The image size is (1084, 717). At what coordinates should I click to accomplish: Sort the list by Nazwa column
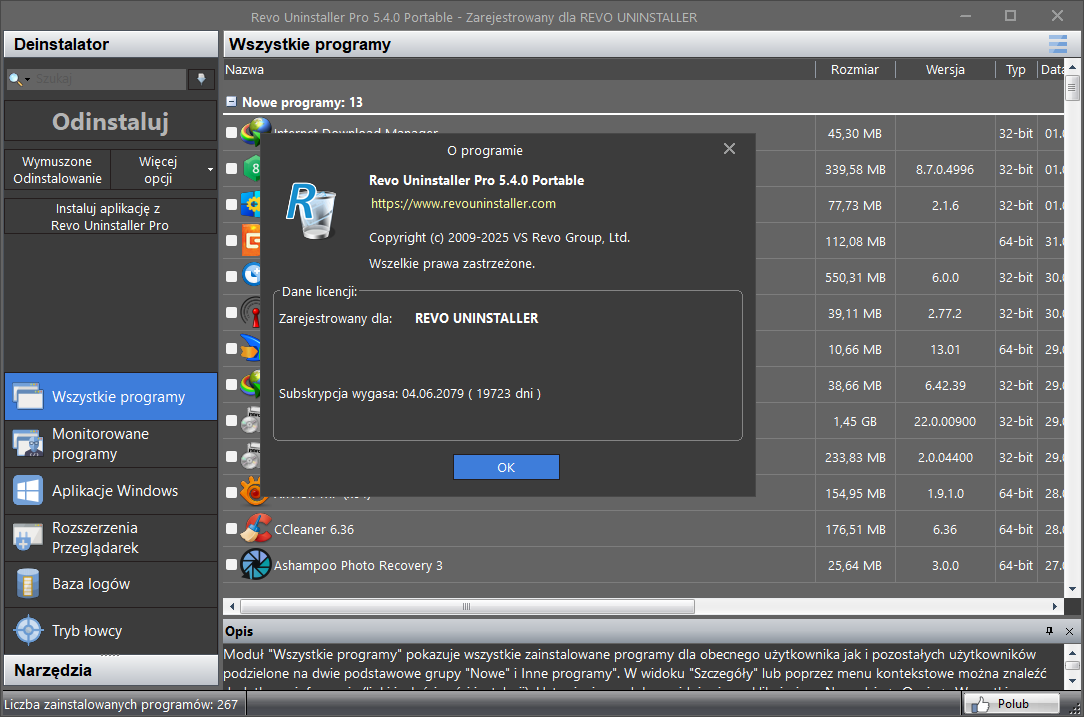[x=520, y=69]
